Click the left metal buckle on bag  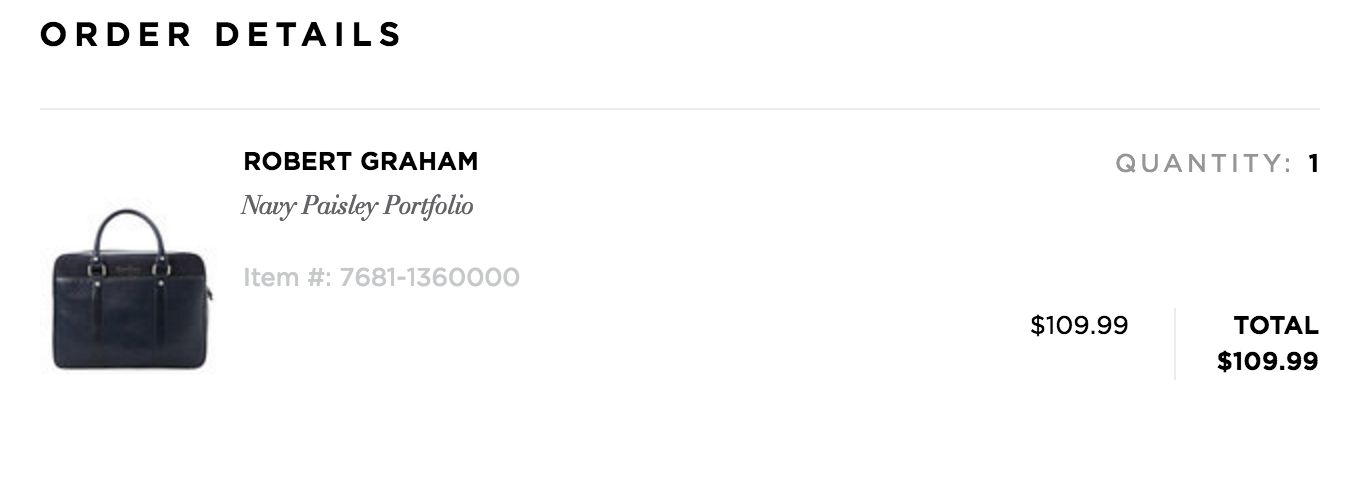click(x=97, y=268)
